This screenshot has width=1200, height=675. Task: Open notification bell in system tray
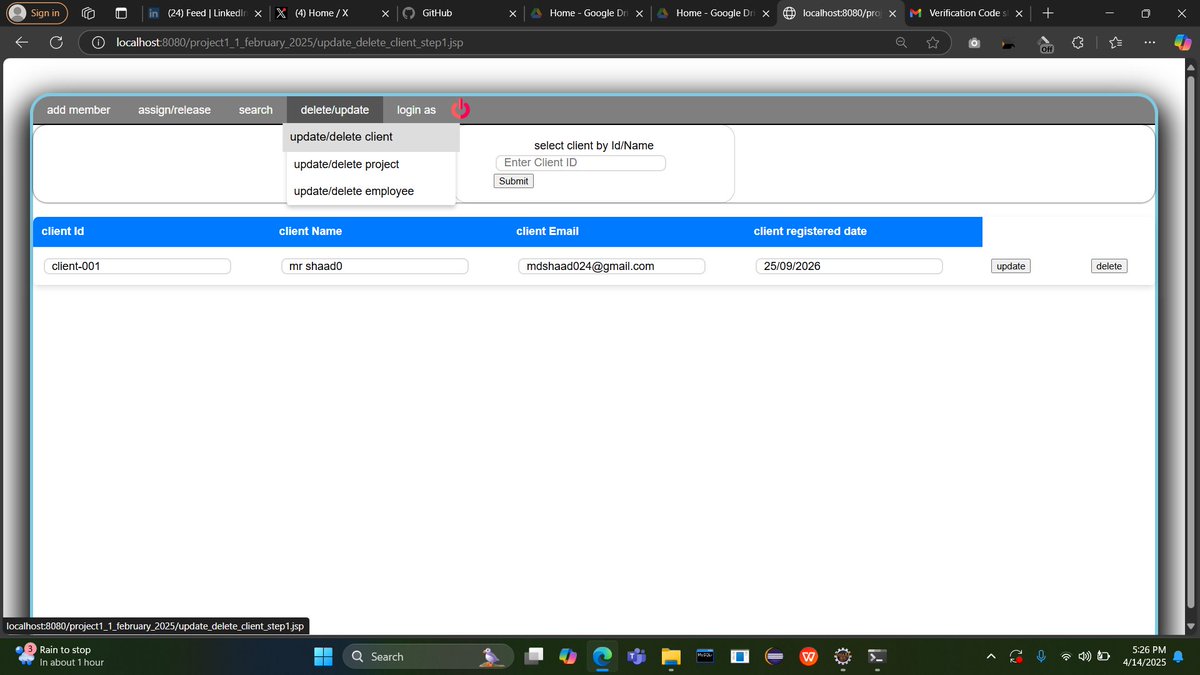click(x=1178, y=656)
